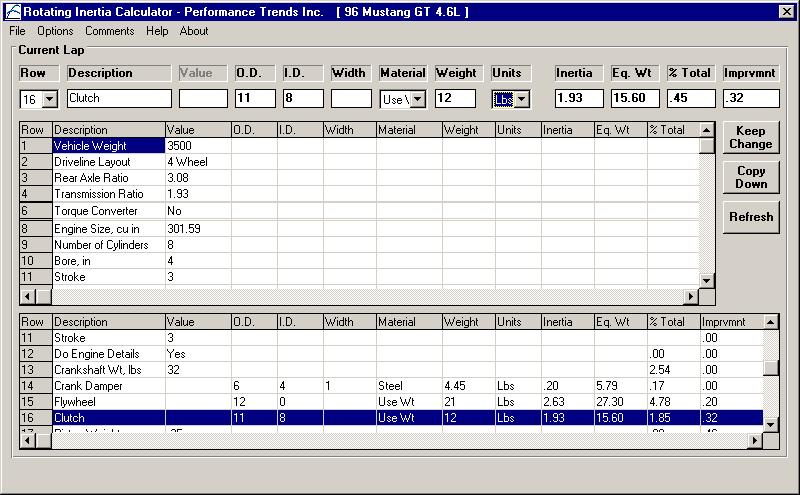Open the Options menu
This screenshot has width=800, height=495.
(55, 31)
